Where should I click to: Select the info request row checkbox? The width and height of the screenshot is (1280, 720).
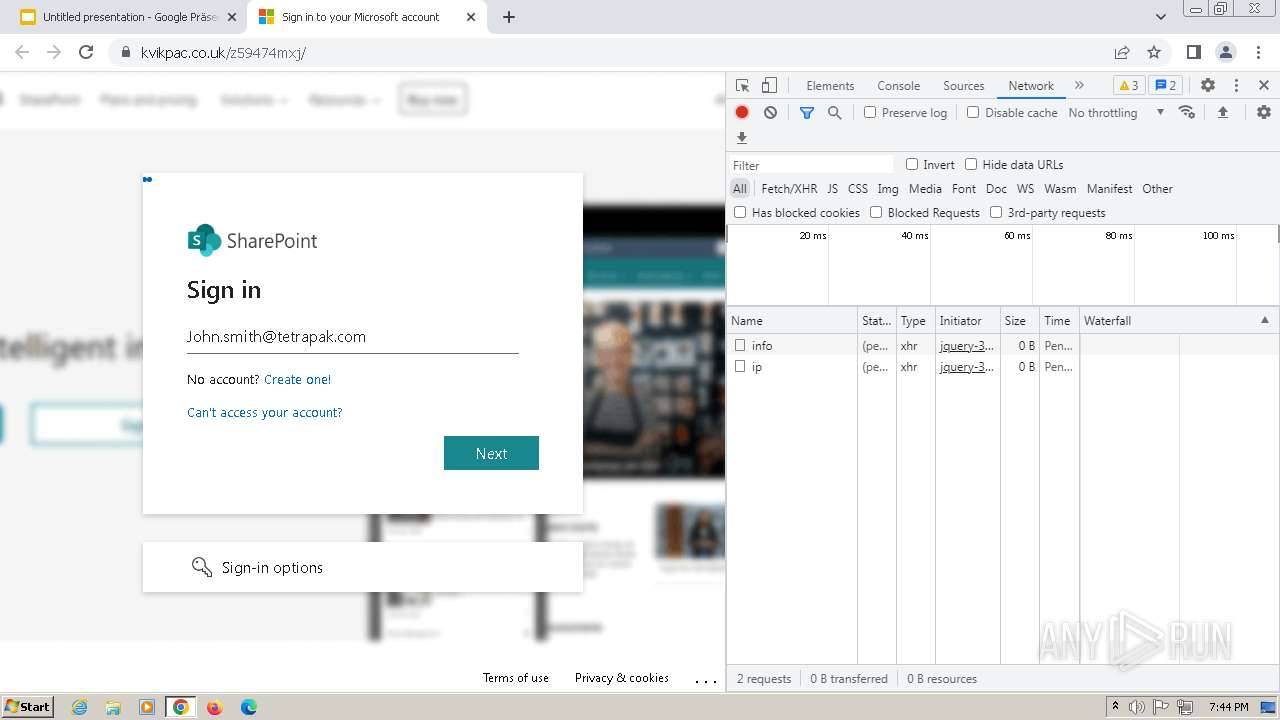pos(740,345)
